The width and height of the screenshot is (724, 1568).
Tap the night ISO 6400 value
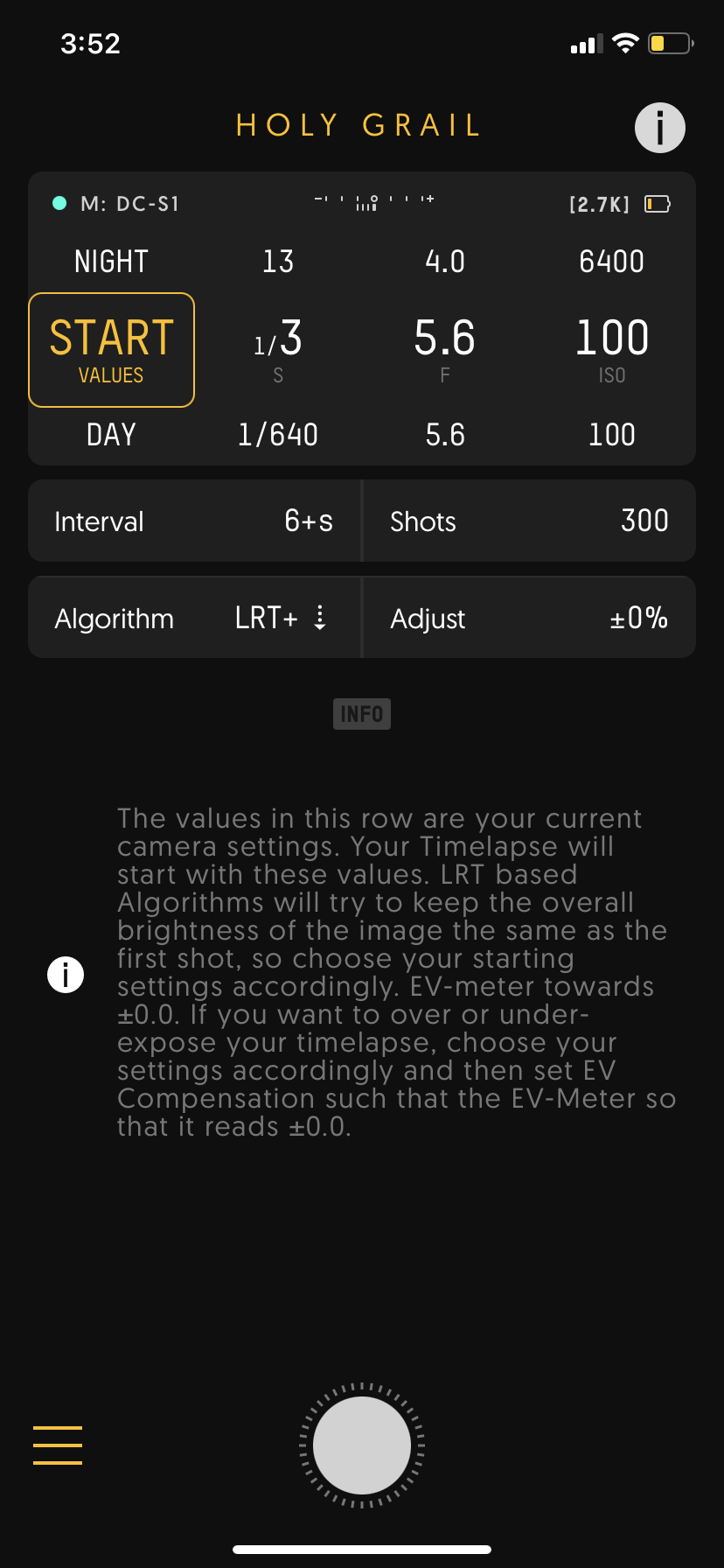[x=611, y=262]
